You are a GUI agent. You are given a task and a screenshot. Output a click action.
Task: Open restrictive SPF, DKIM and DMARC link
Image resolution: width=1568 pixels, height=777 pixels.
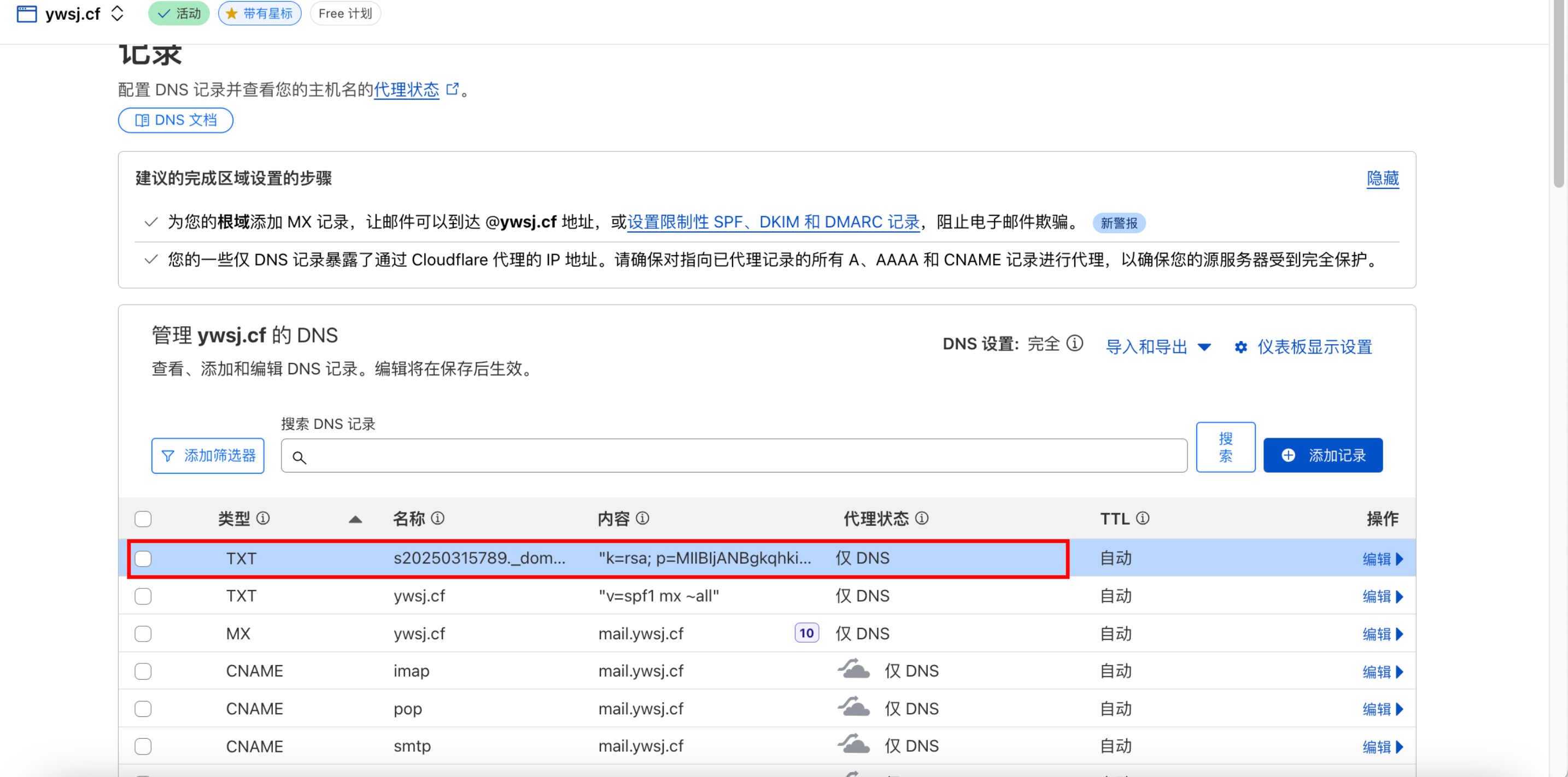click(773, 222)
